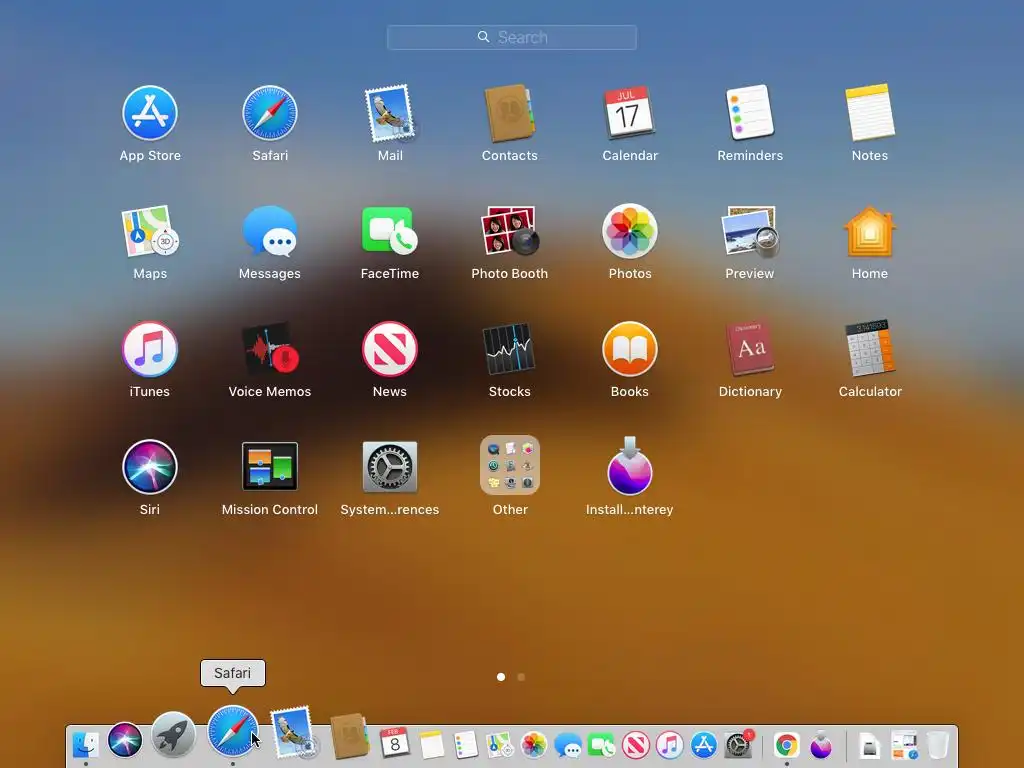Launch Reminders from Launchpad
The height and width of the screenshot is (768, 1024).
click(x=750, y=113)
